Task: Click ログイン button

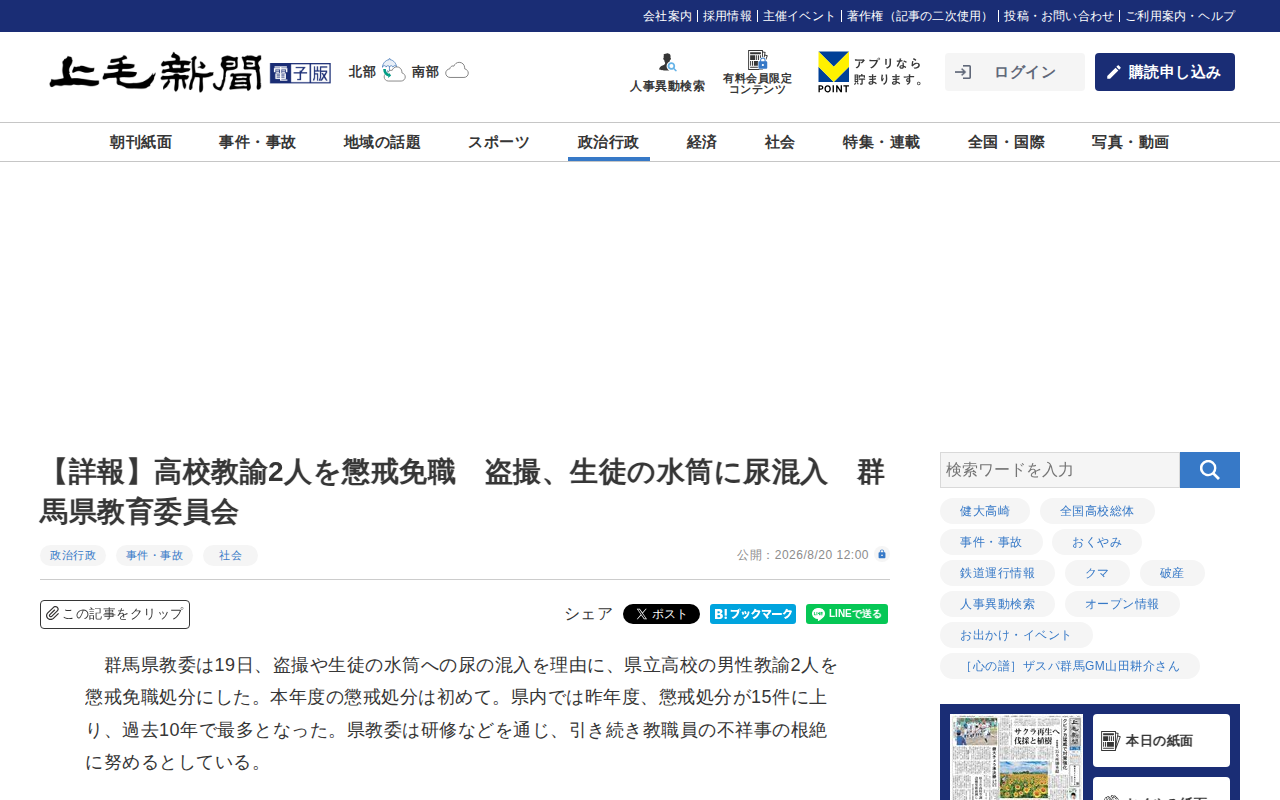Action: [1015, 72]
